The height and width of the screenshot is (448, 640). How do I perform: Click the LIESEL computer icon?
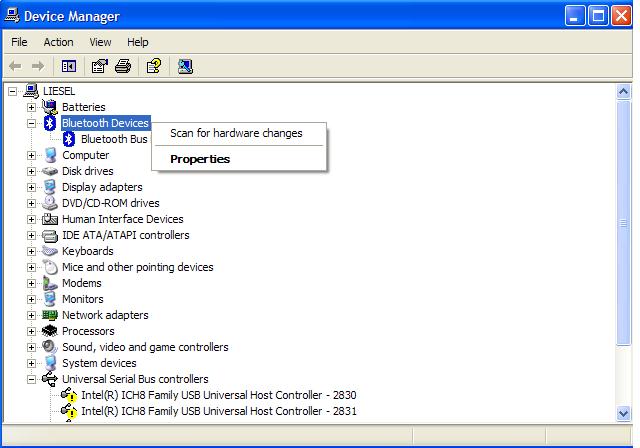(x=31, y=91)
